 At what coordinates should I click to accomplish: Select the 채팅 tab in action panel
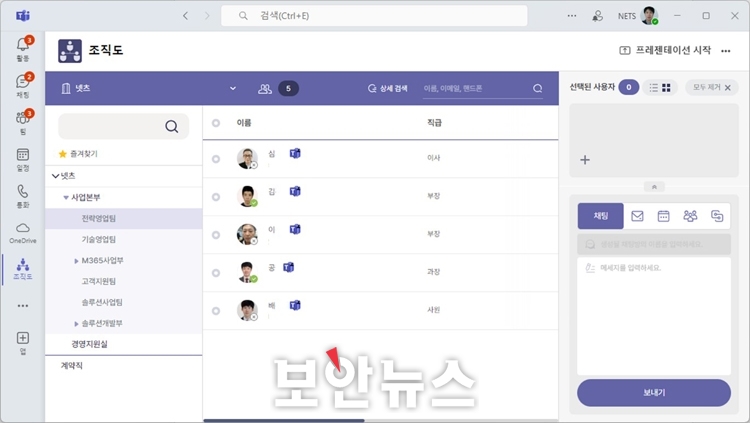601,216
